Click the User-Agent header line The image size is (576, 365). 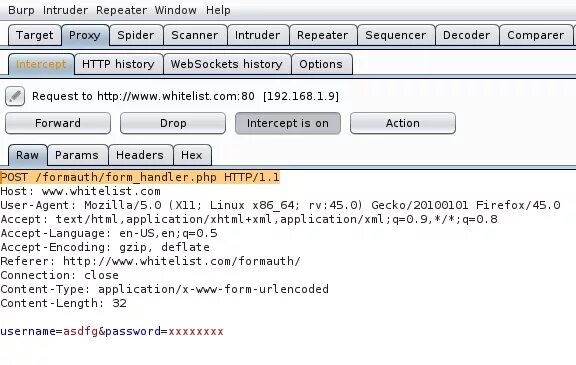point(280,205)
